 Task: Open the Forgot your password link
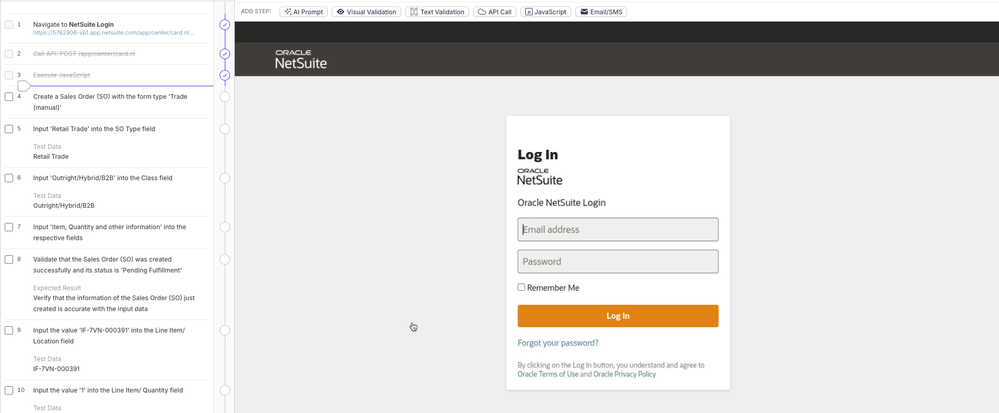pyautogui.click(x=558, y=343)
